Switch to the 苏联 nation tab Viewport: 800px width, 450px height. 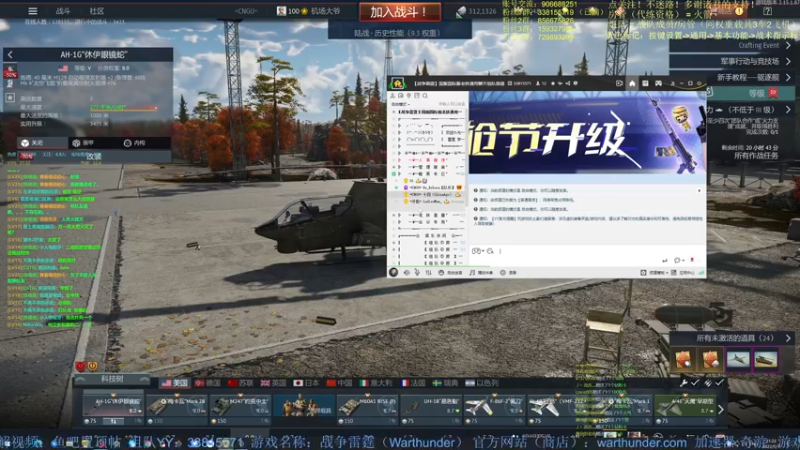[x=241, y=383]
